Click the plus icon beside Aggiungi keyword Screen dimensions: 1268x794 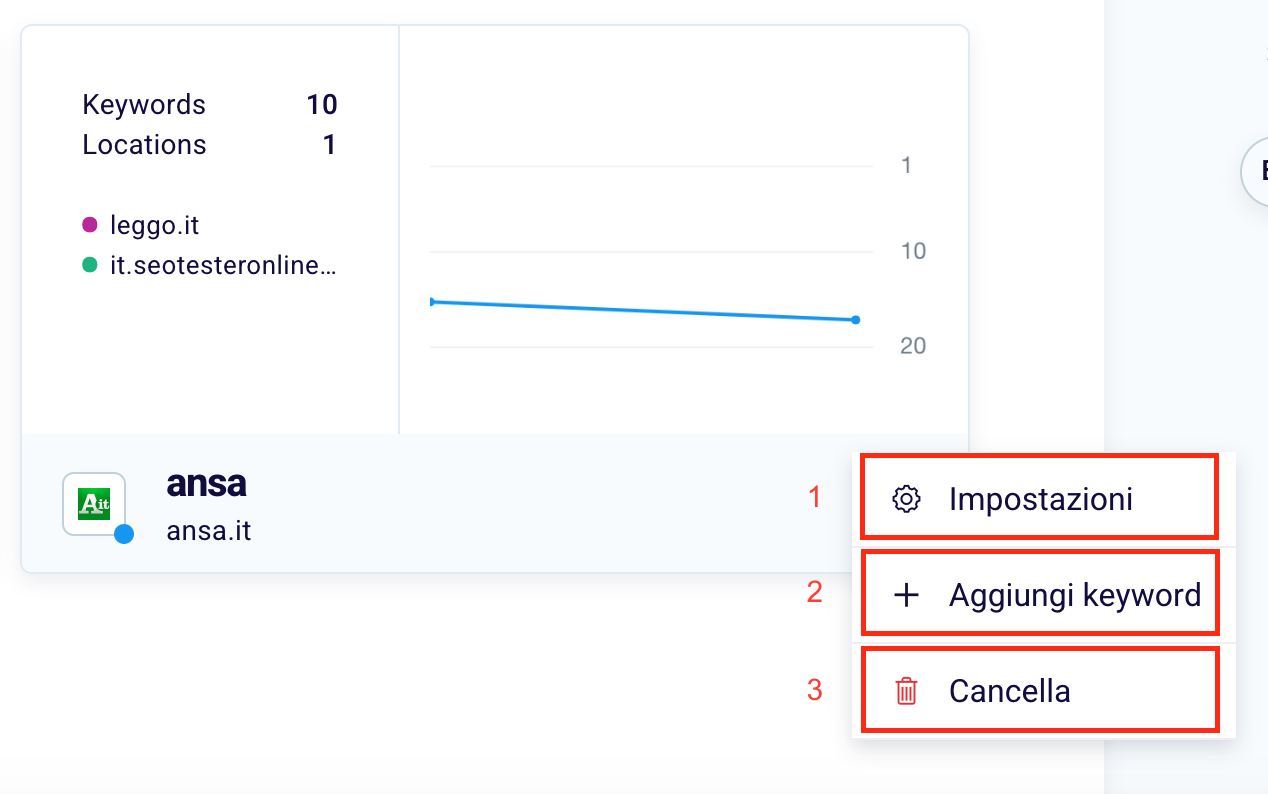(906, 595)
